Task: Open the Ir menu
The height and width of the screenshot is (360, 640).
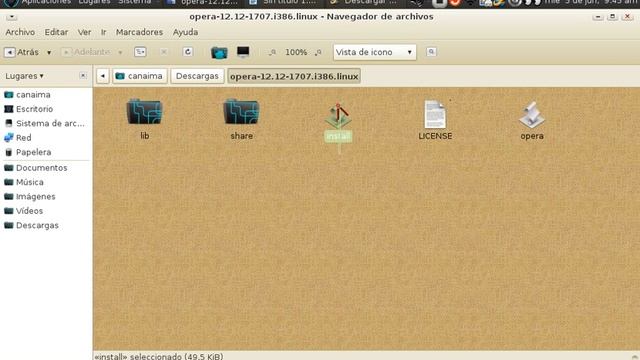Action: point(104,32)
